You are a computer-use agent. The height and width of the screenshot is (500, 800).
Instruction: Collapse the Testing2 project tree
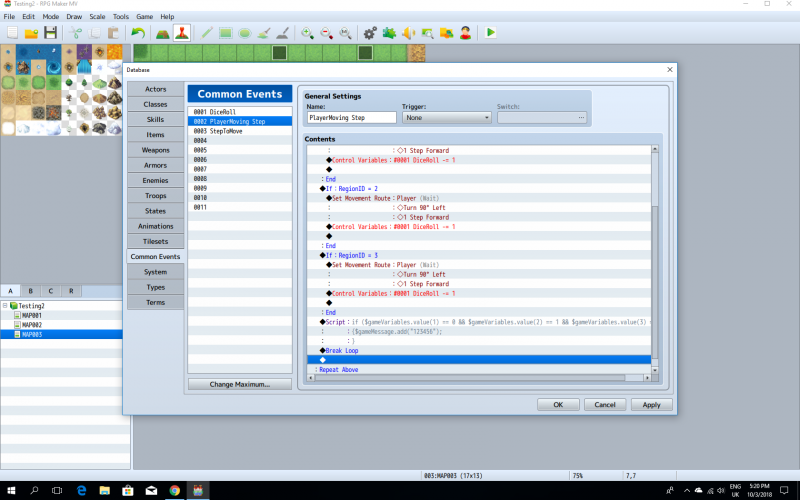(x=5, y=306)
